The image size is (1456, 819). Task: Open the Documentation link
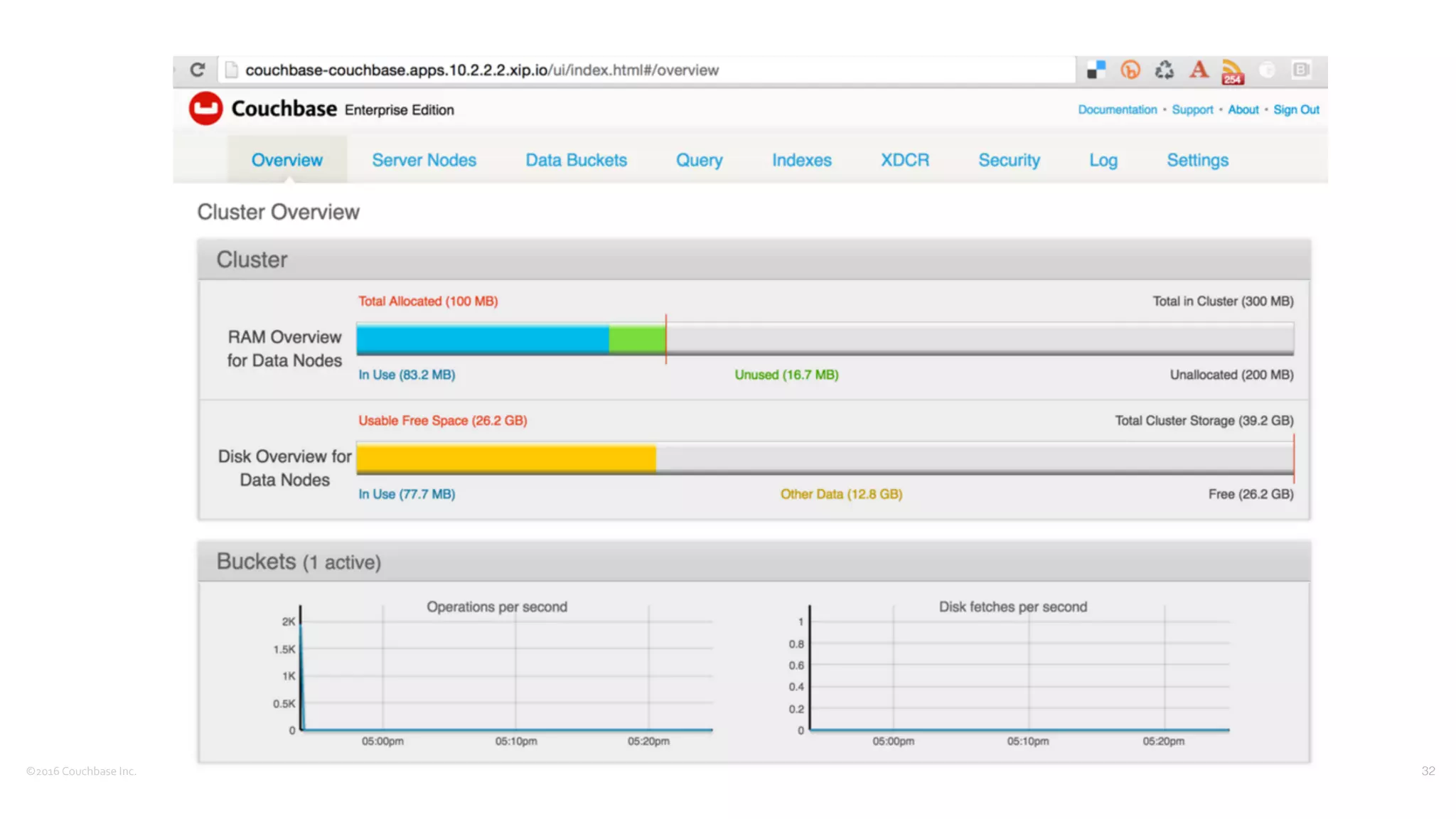click(x=1117, y=109)
